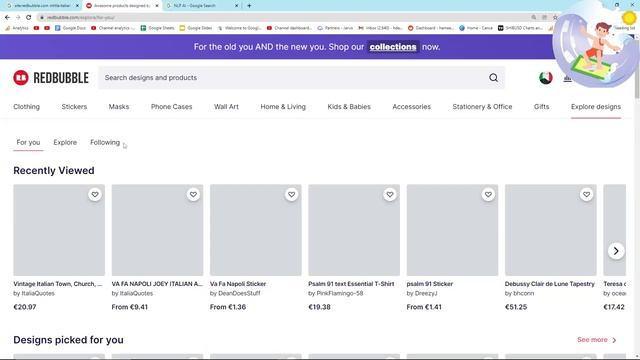This screenshot has height=360, width=640.
Task: Open the Home - Canva bookmark
Action: 476,28
